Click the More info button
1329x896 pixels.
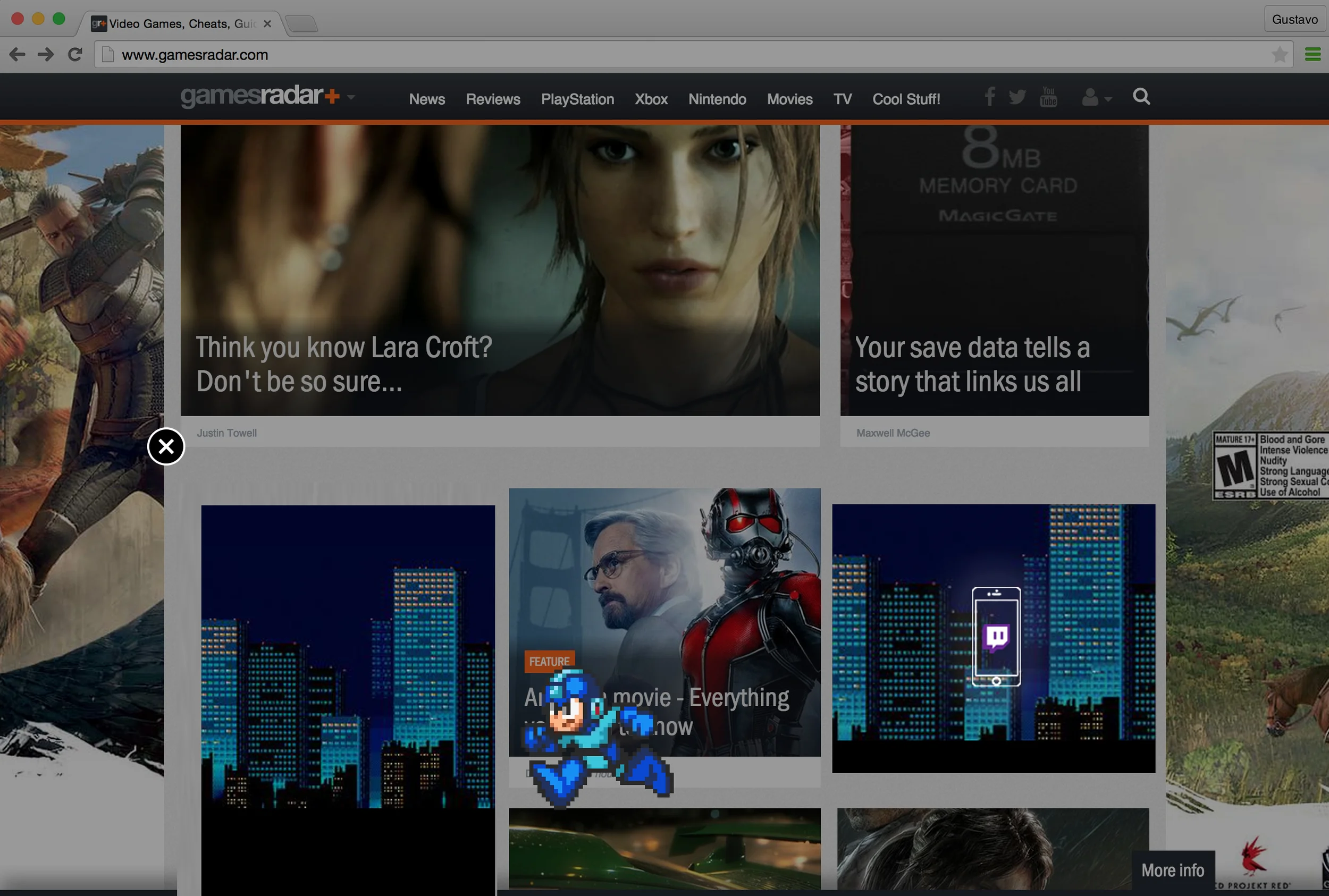coord(1173,870)
